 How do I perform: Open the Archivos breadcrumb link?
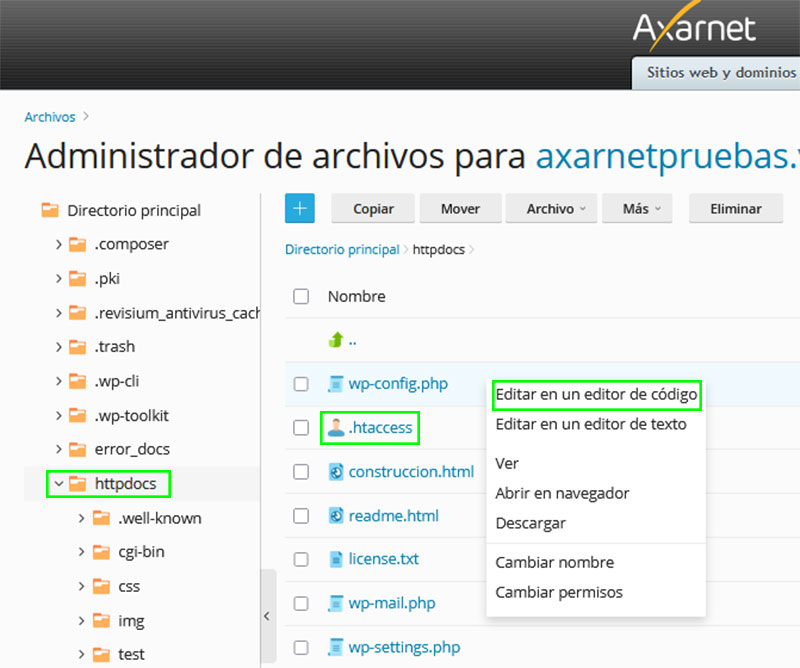(x=50, y=117)
